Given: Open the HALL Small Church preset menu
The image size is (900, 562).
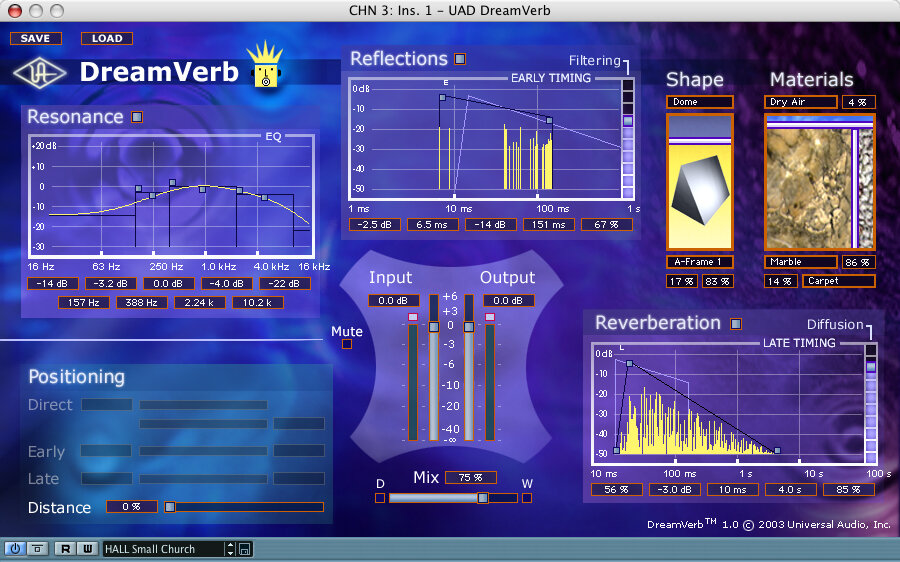Looking at the screenshot, I should (x=164, y=549).
